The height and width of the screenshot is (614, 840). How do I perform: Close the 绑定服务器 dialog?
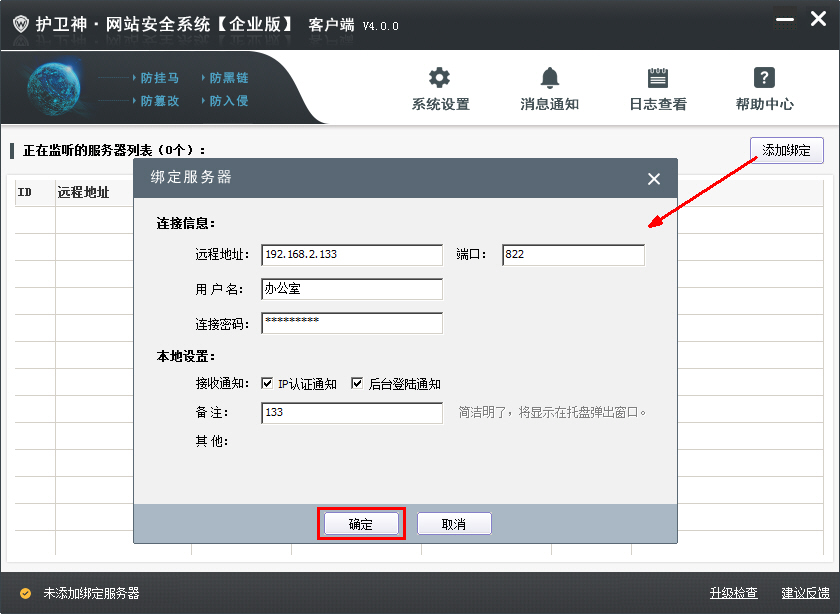tap(654, 179)
